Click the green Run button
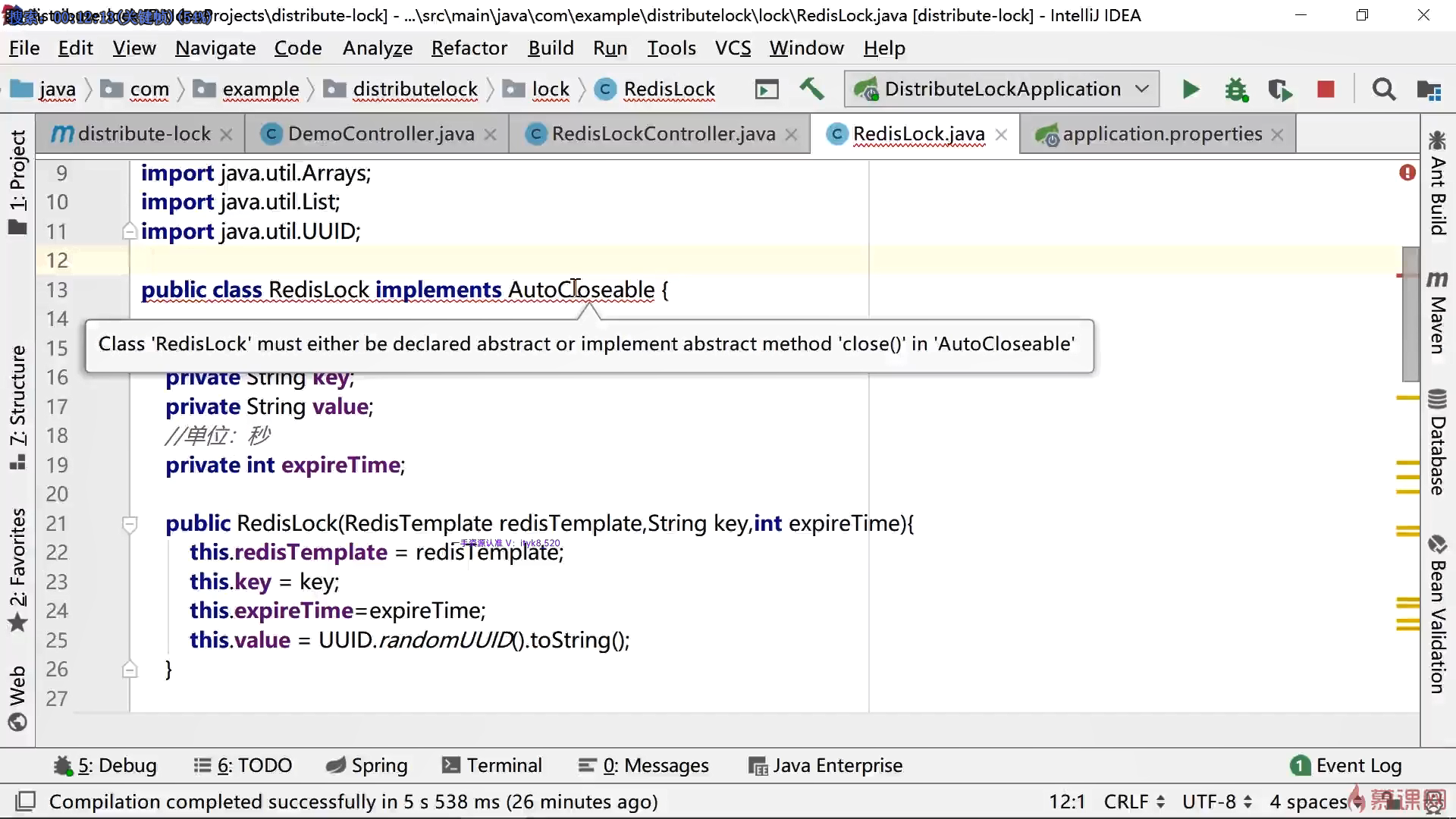The image size is (1456, 819). [x=1191, y=89]
